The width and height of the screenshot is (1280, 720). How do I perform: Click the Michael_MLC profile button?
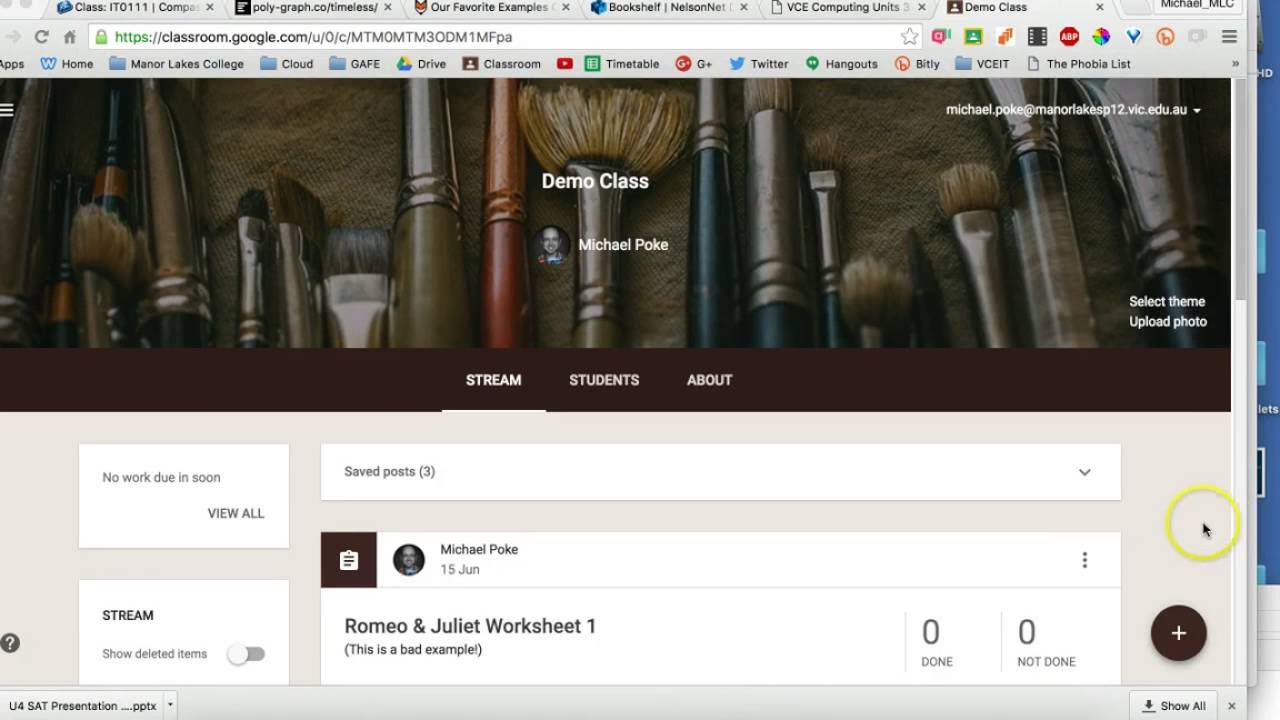tap(1196, 5)
